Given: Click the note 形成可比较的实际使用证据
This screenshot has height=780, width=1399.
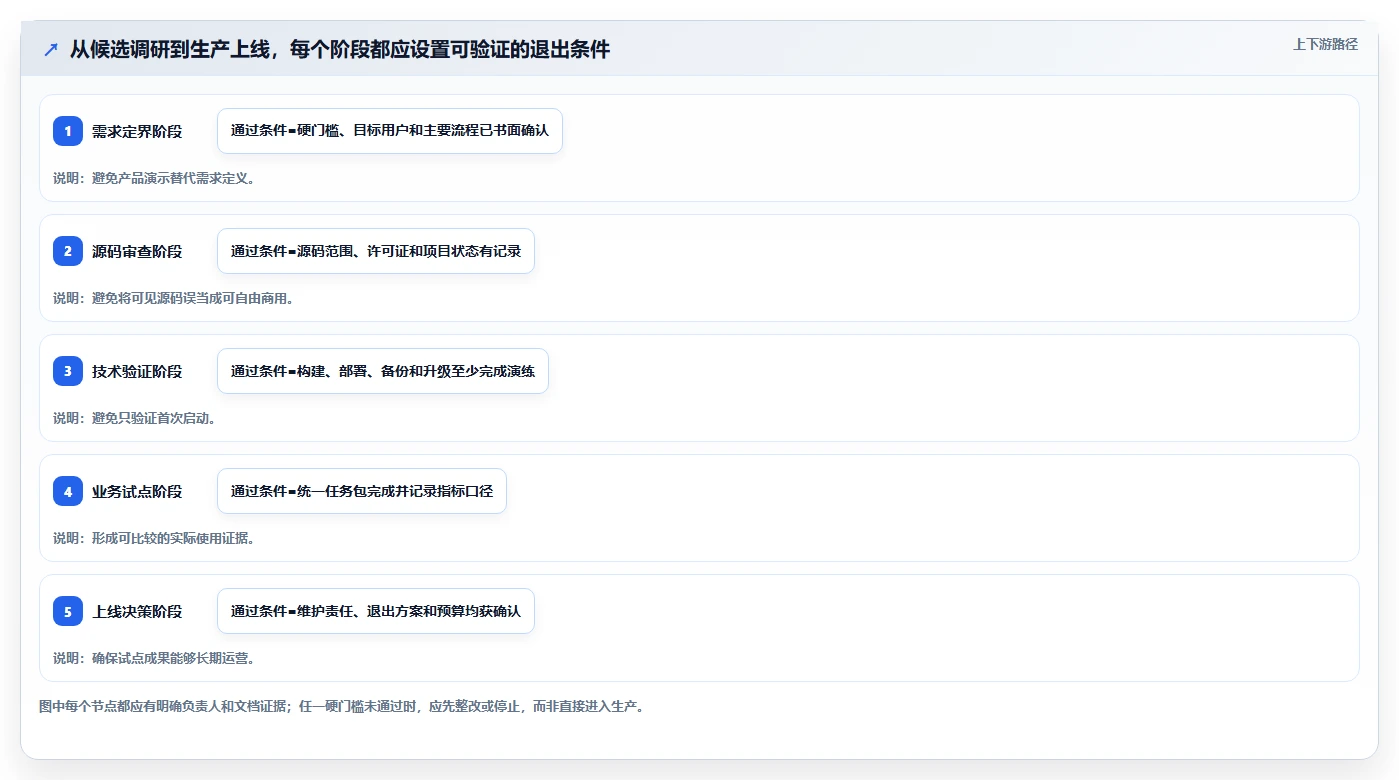Looking at the screenshot, I should pos(154,538).
